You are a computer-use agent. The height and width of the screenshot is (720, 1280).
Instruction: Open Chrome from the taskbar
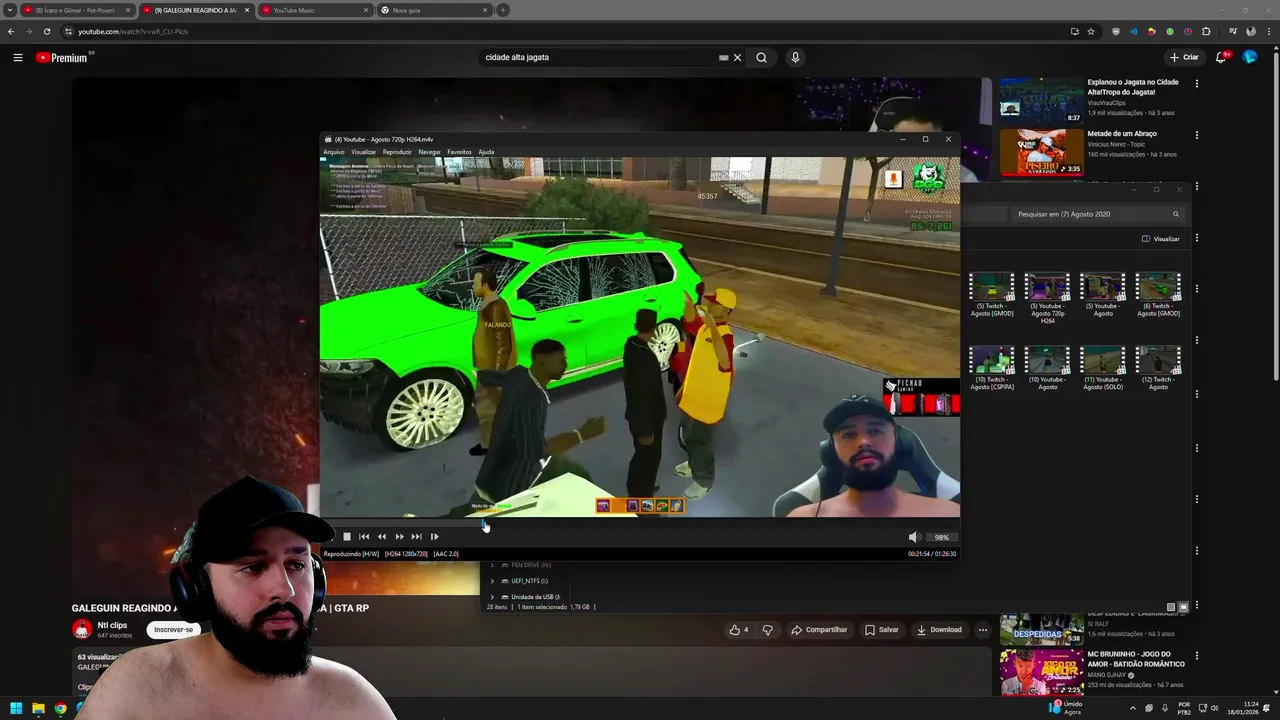click(x=60, y=708)
